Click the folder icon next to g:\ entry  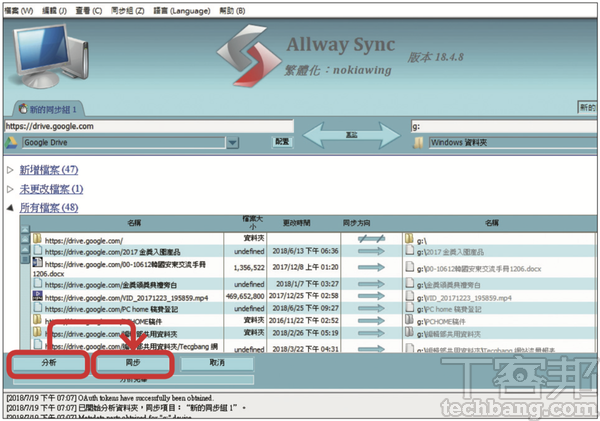click(x=410, y=240)
